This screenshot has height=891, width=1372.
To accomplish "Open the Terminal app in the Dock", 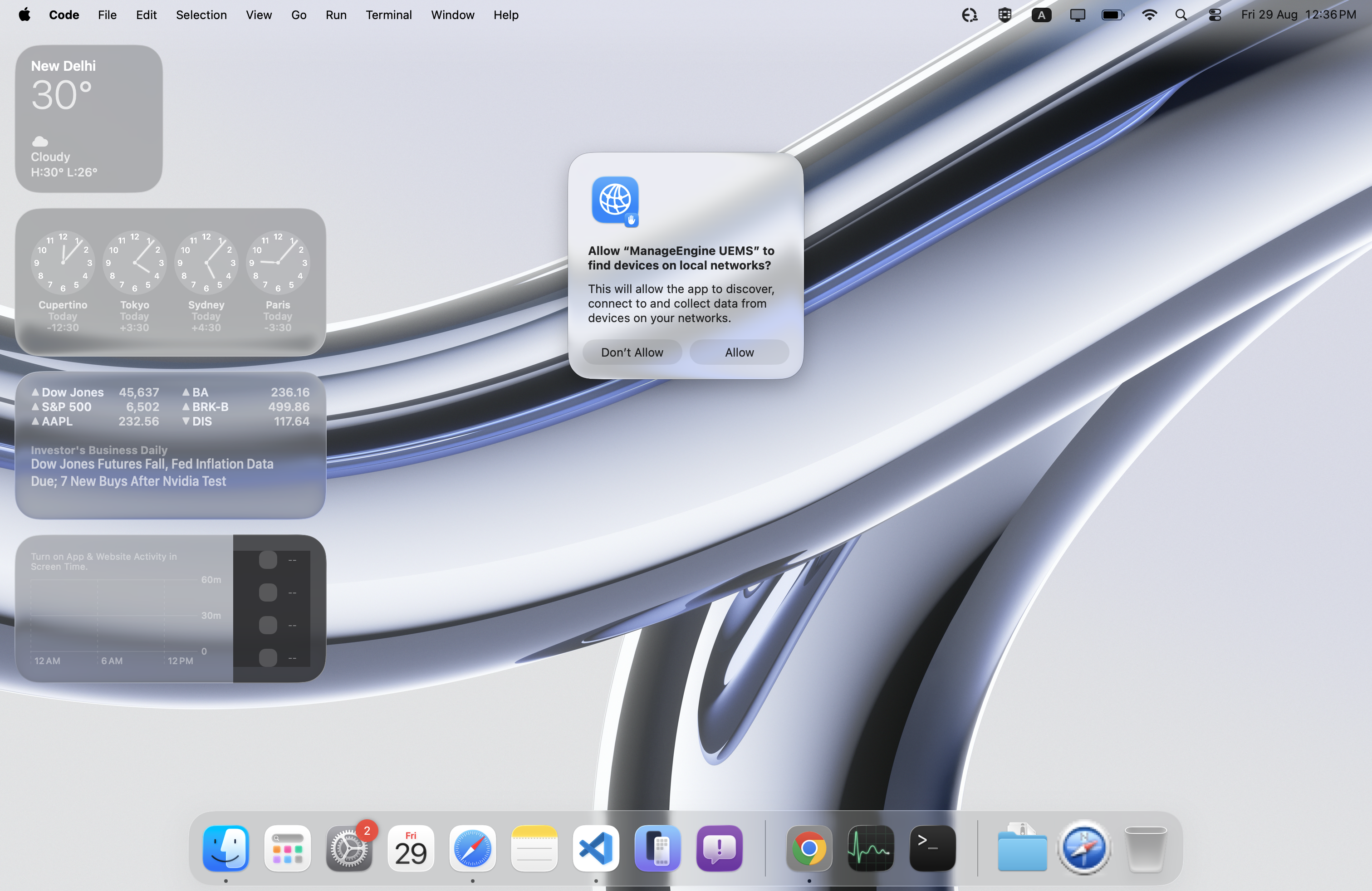I will point(932,848).
